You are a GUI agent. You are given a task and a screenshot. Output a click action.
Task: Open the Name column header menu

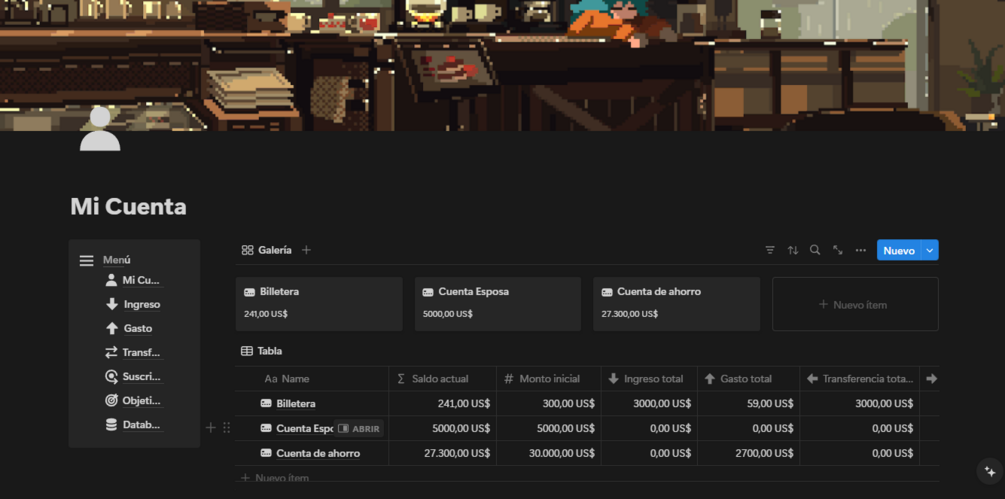point(311,379)
